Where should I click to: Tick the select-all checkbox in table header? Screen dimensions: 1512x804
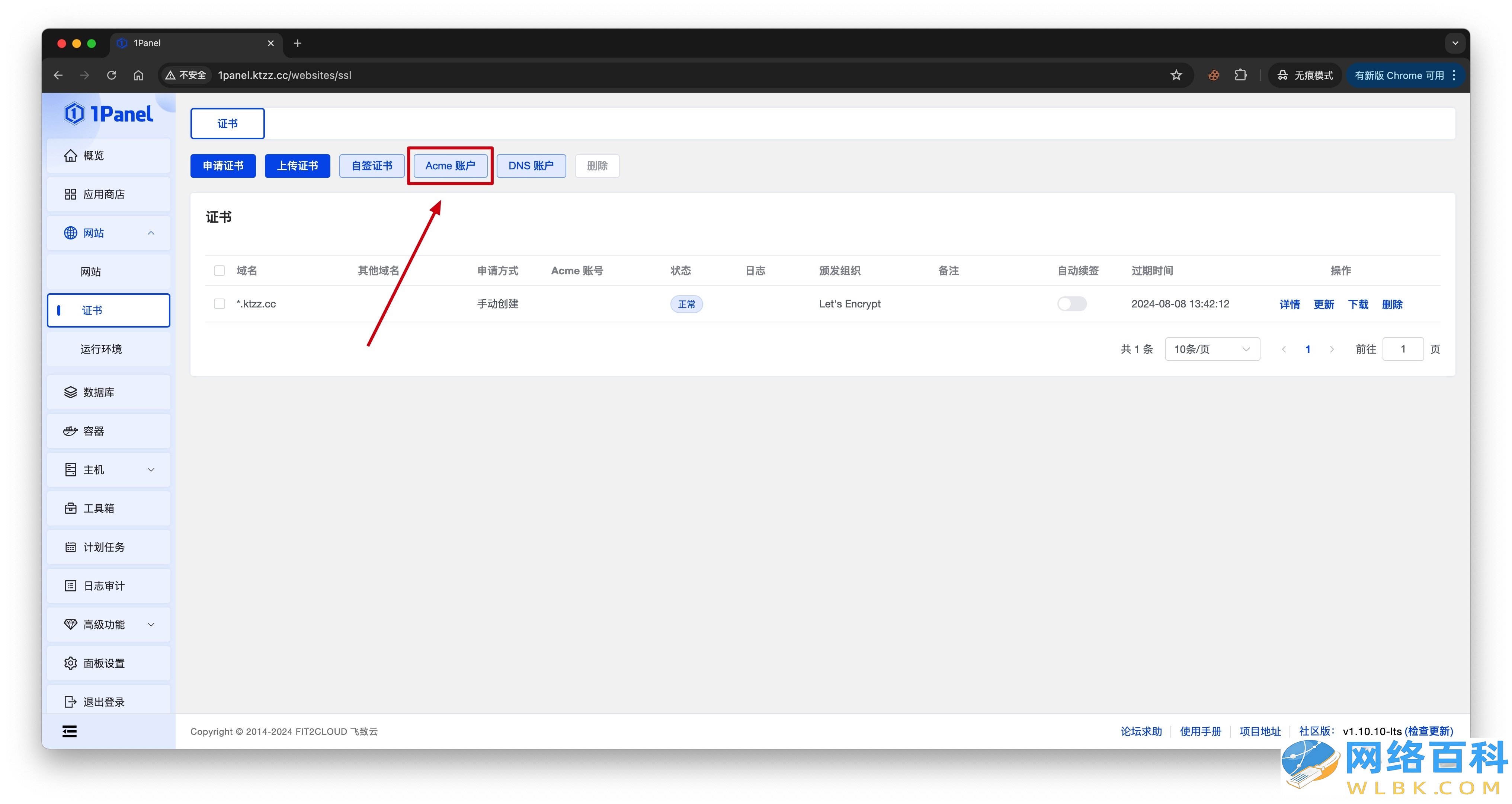(x=220, y=271)
